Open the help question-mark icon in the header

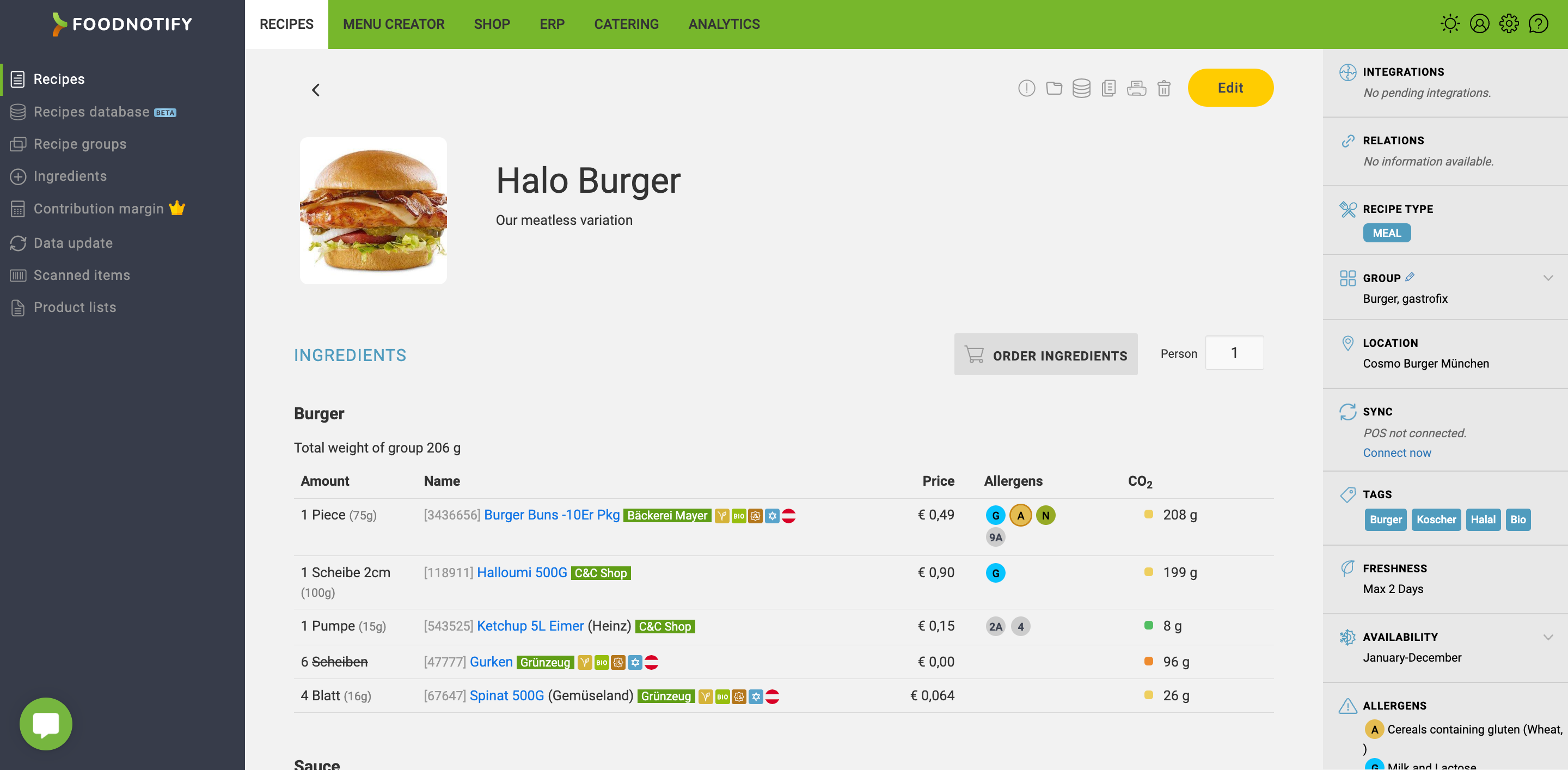1539,23
